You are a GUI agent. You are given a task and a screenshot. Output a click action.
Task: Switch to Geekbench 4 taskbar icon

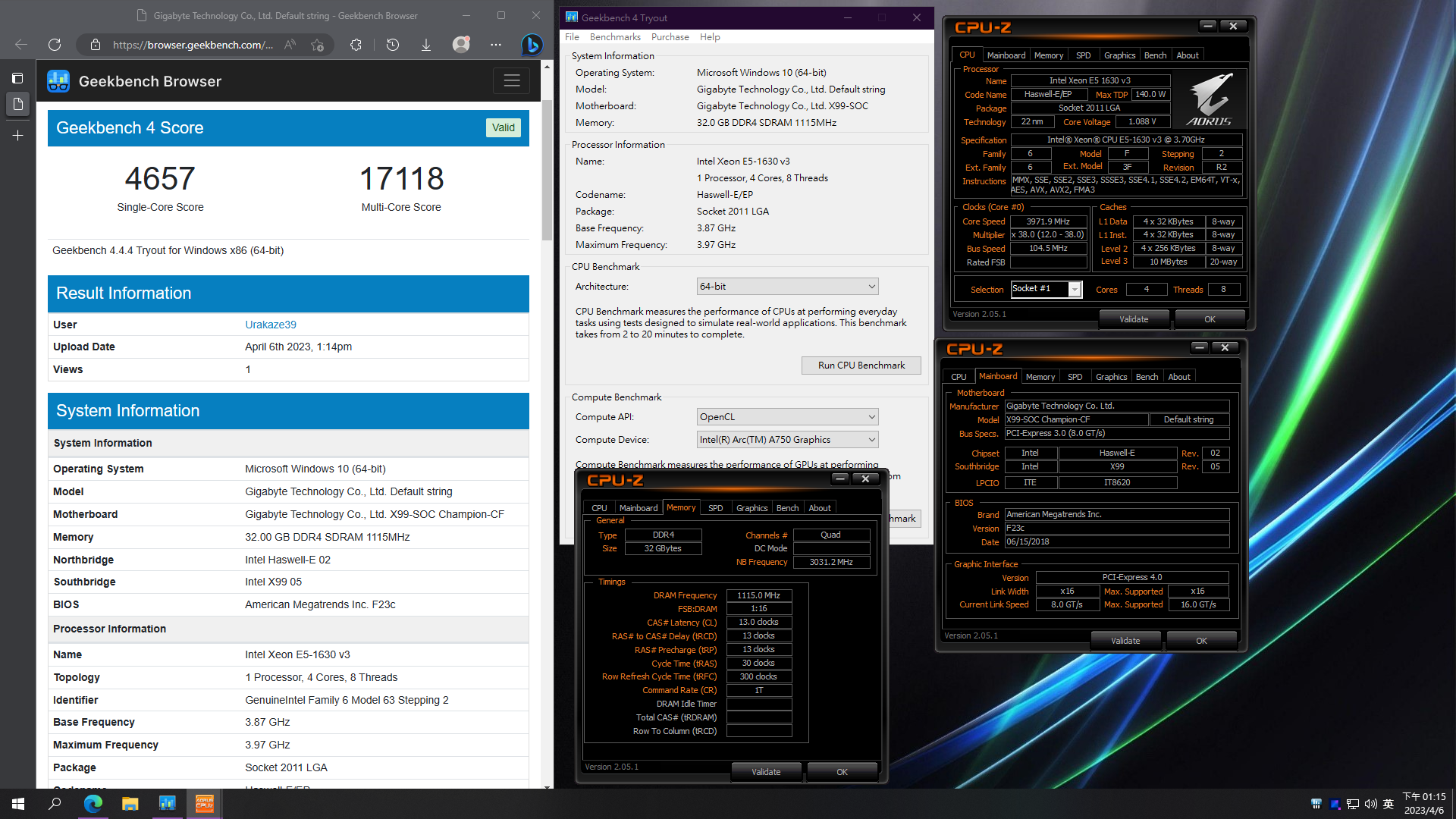tap(167, 804)
